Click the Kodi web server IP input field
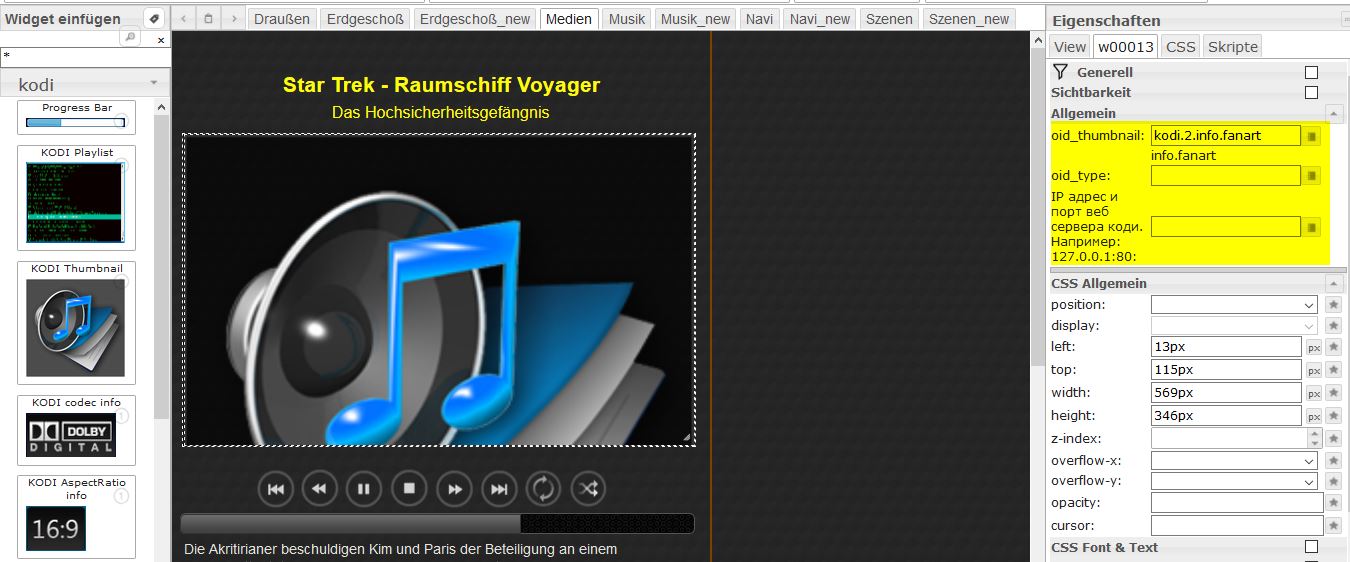 coord(1226,227)
